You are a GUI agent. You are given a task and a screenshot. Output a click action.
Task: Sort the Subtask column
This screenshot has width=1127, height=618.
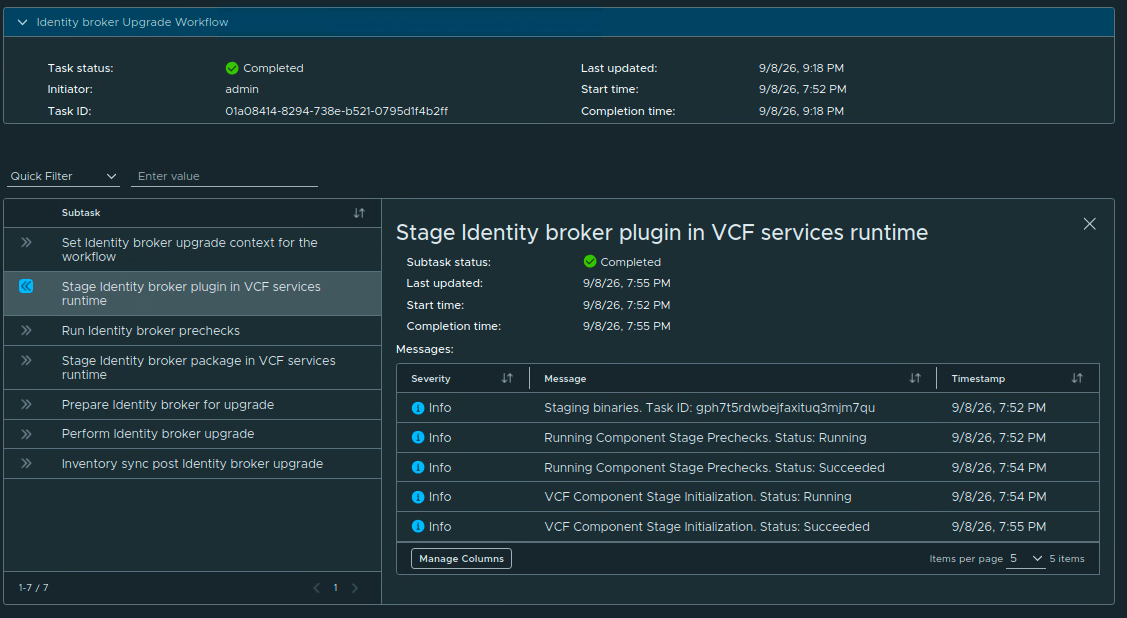(x=359, y=213)
